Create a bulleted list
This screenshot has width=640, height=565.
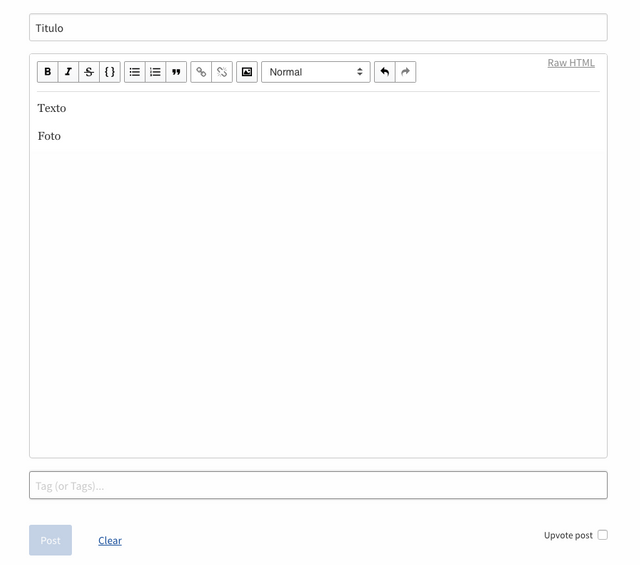(135, 72)
